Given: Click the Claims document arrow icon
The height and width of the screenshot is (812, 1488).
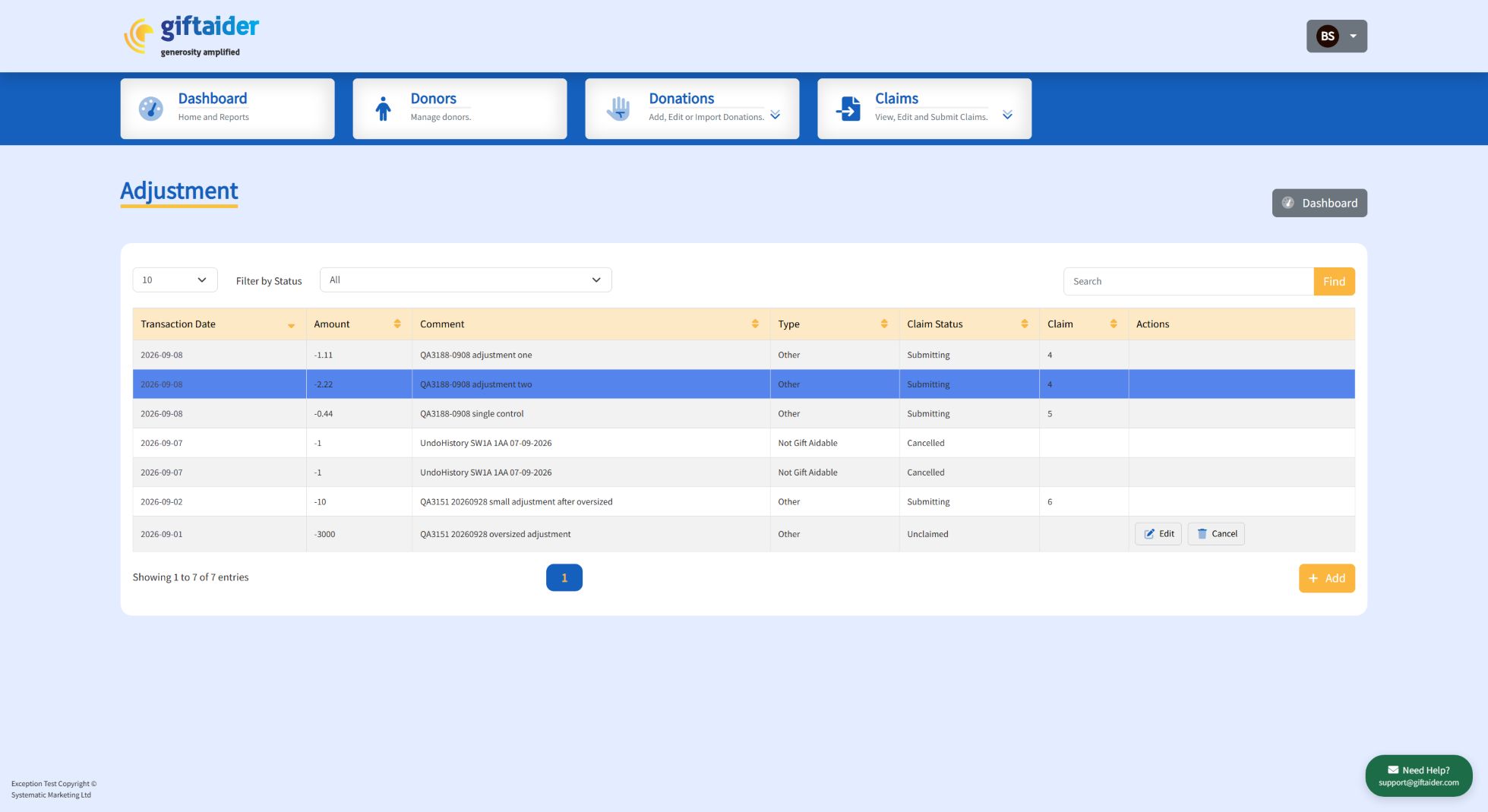Looking at the screenshot, I should (x=848, y=109).
